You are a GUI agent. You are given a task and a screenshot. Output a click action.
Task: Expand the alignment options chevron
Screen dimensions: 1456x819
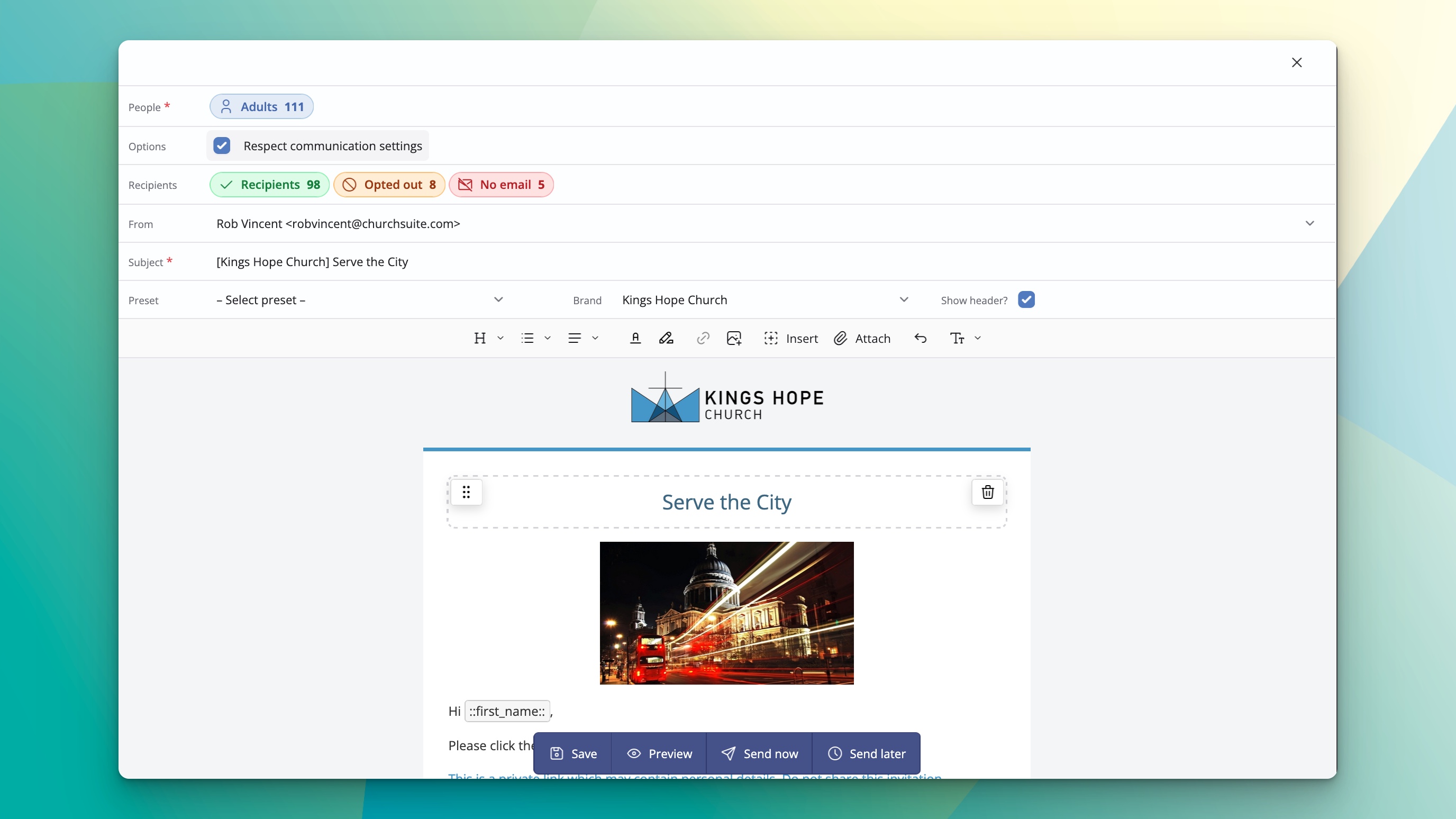click(x=595, y=338)
